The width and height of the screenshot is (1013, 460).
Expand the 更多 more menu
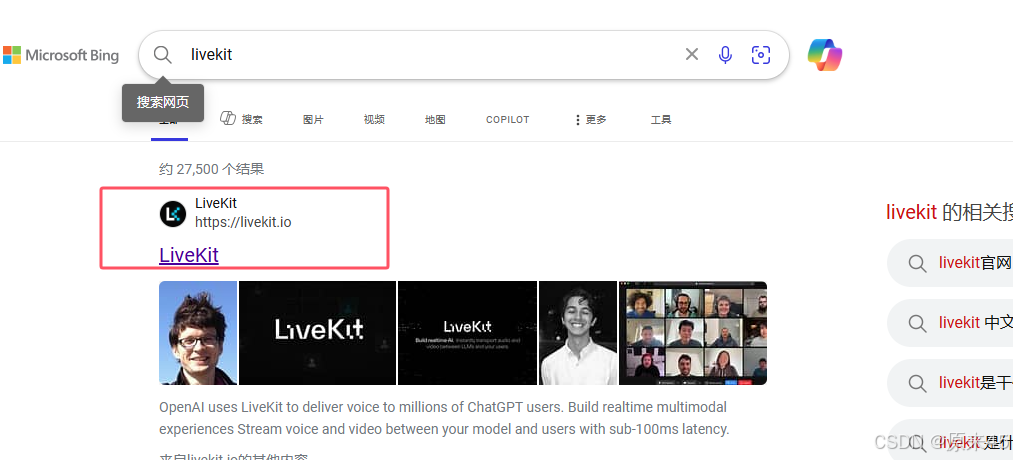pos(590,120)
